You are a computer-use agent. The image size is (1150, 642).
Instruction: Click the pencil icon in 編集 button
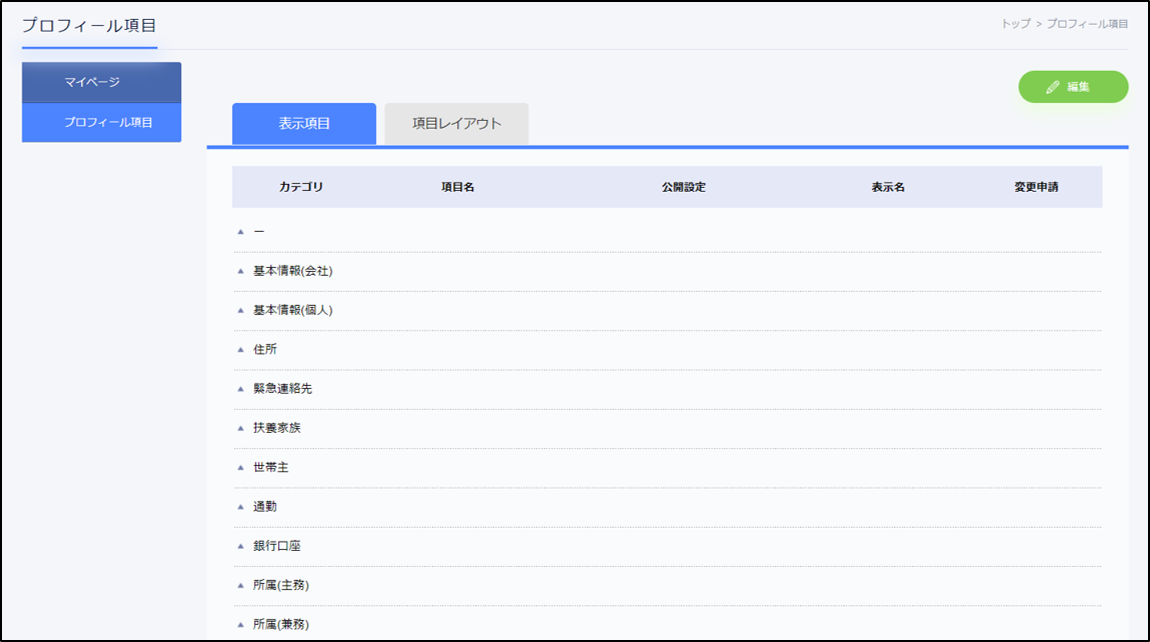click(x=1052, y=87)
